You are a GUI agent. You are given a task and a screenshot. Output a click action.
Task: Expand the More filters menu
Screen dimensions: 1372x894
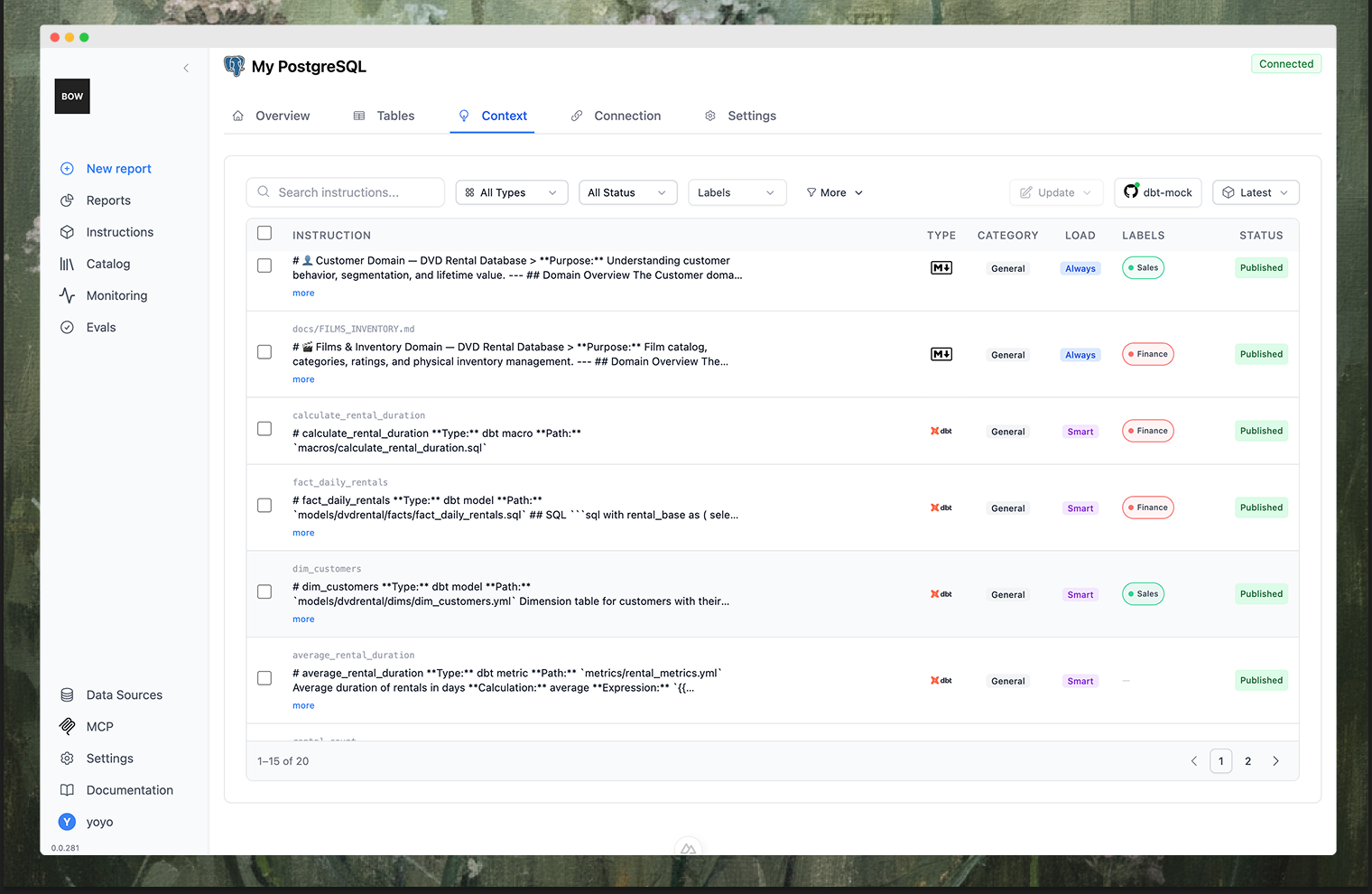835,192
